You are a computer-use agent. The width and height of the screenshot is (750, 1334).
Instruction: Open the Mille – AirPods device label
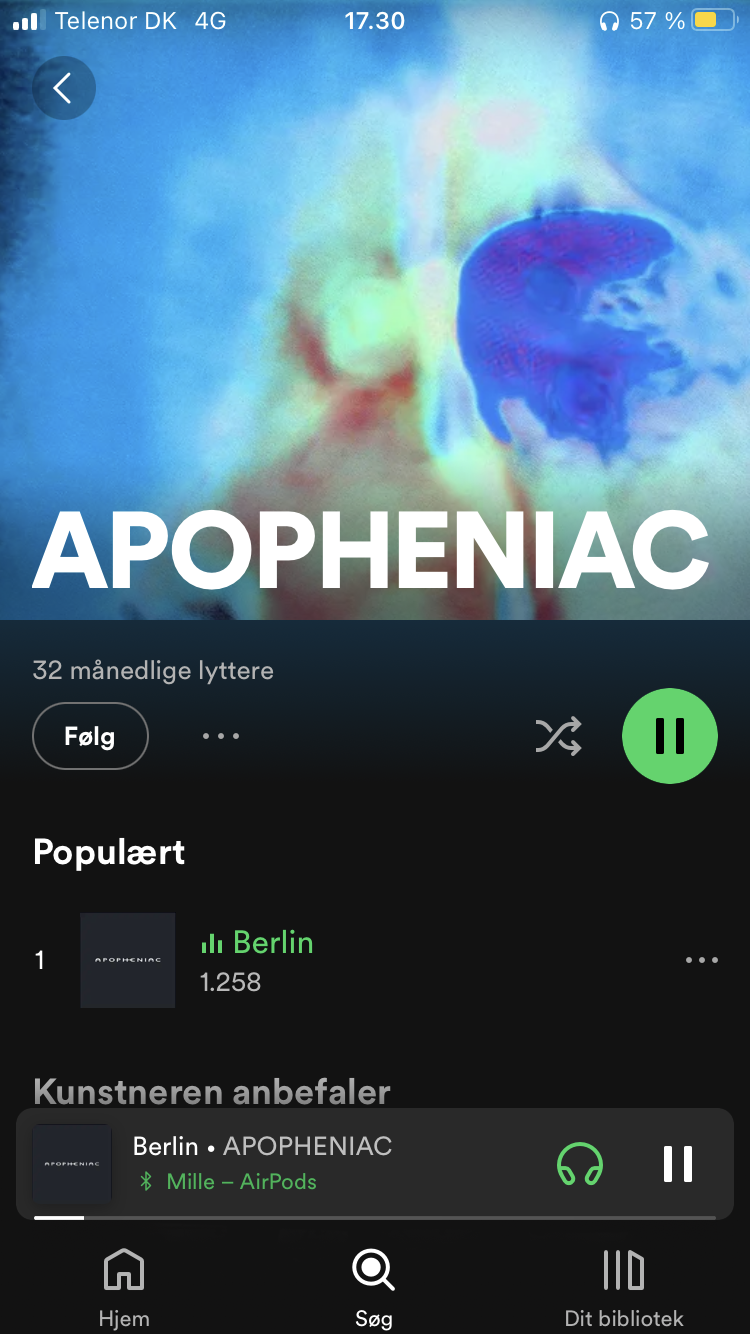tap(241, 1182)
